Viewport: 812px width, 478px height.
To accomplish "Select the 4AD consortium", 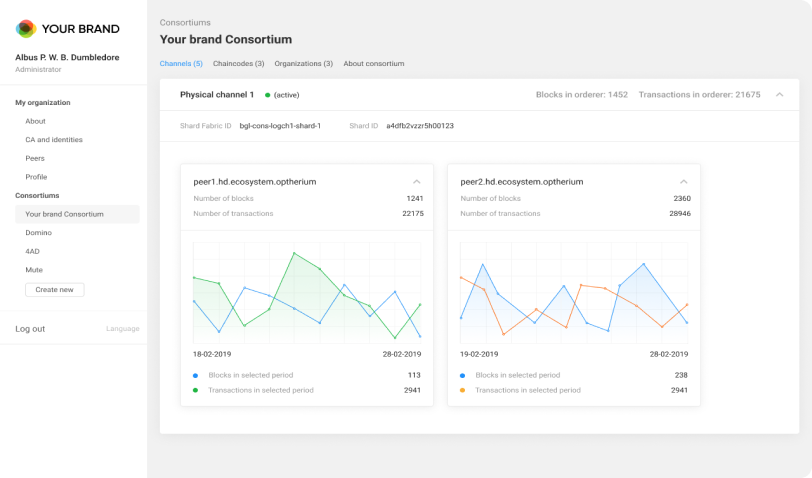I will point(33,251).
